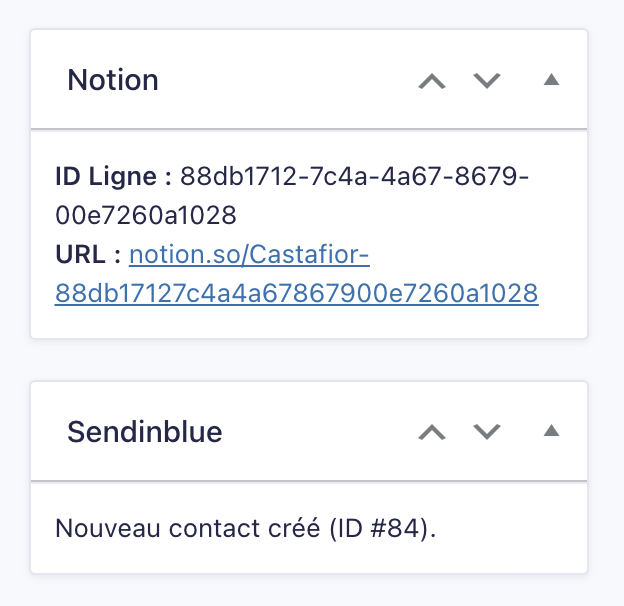Image resolution: width=624 pixels, height=606 pixels.
Task: Move the Sendinblue panel down
Action: 487,432
